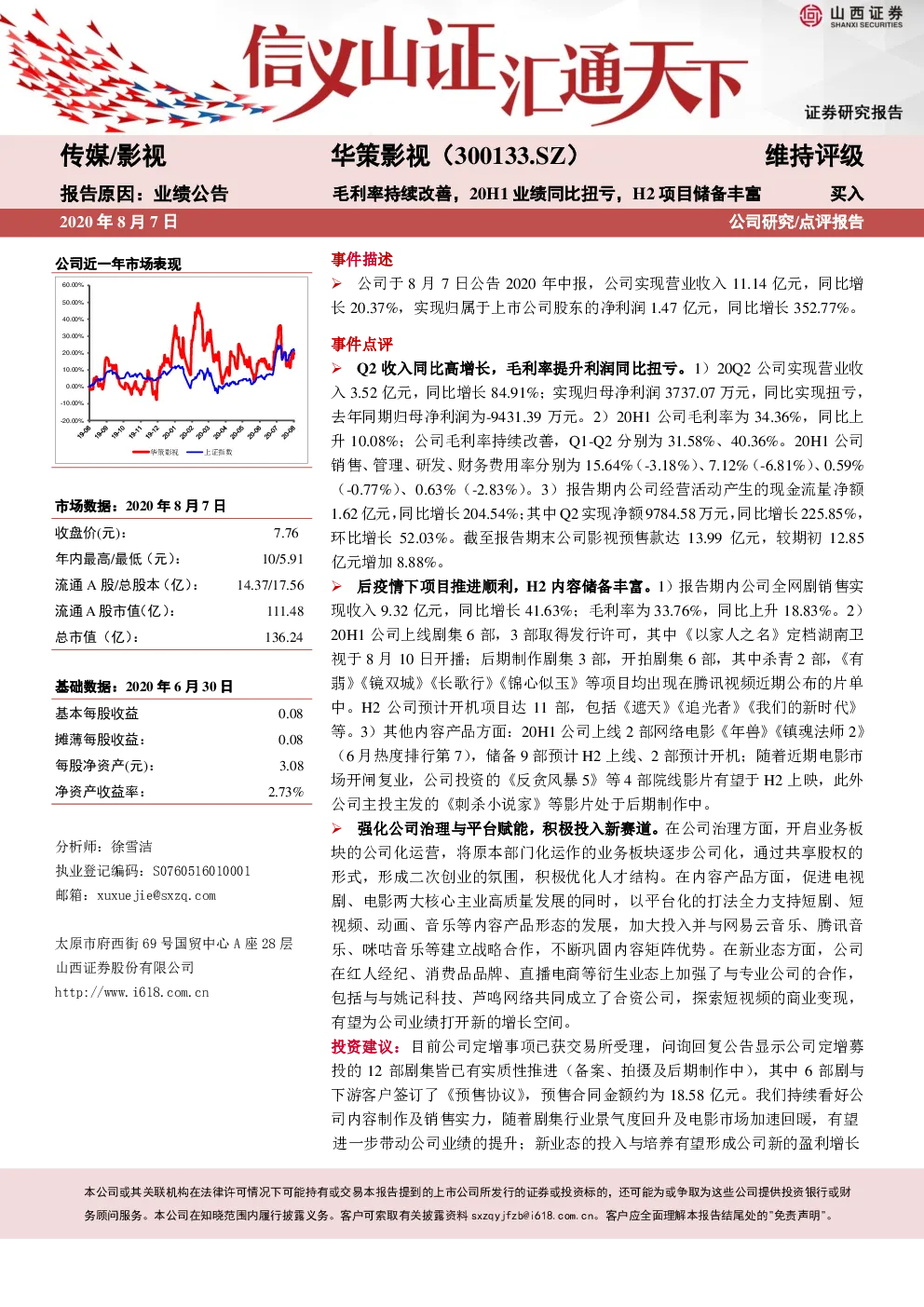Select the high/low value 10/5.91

point(282,559)
